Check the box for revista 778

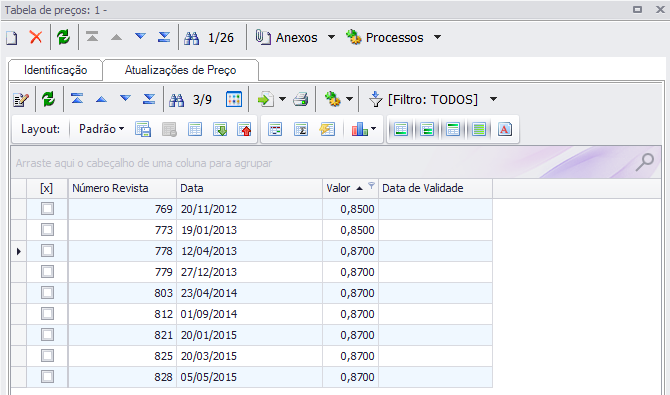[x=47, y=251]
